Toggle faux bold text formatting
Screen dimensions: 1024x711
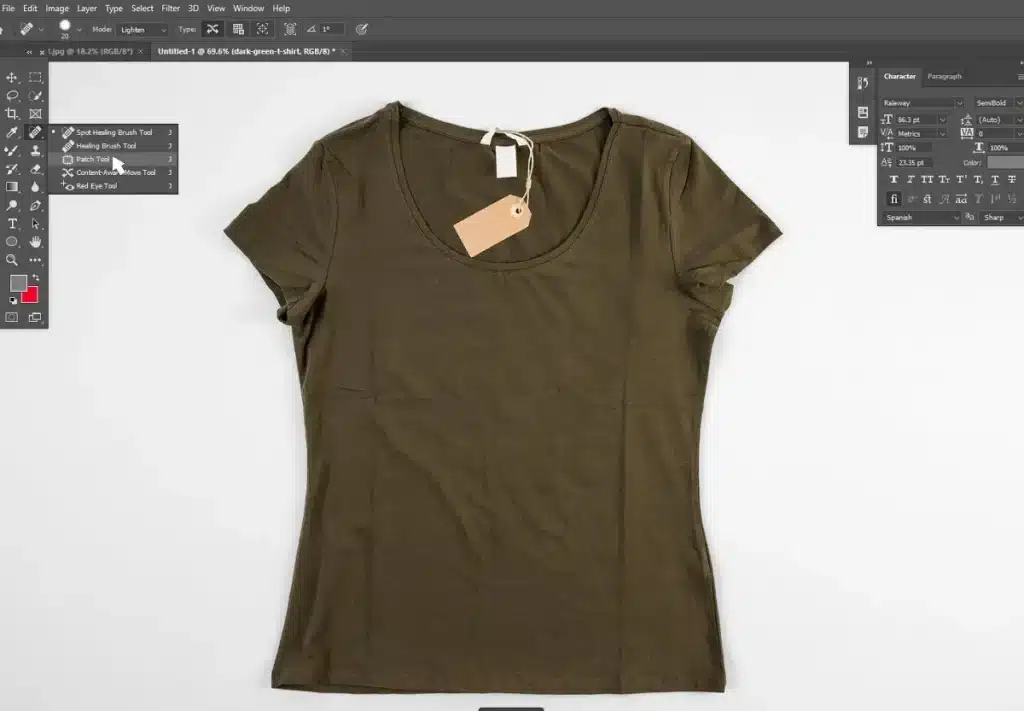pyautogui.click(x=894, y=179)
